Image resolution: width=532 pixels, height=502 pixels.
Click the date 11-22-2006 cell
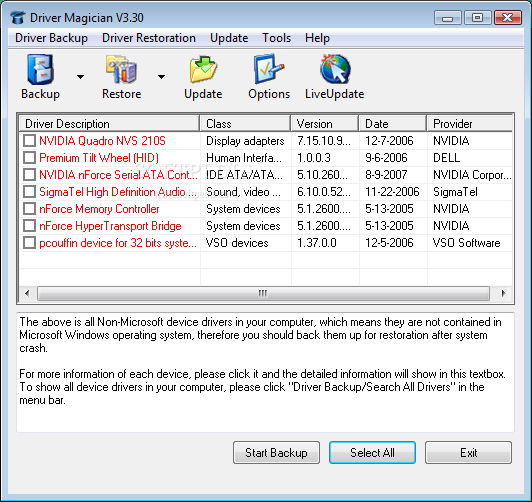coord(392,192)
